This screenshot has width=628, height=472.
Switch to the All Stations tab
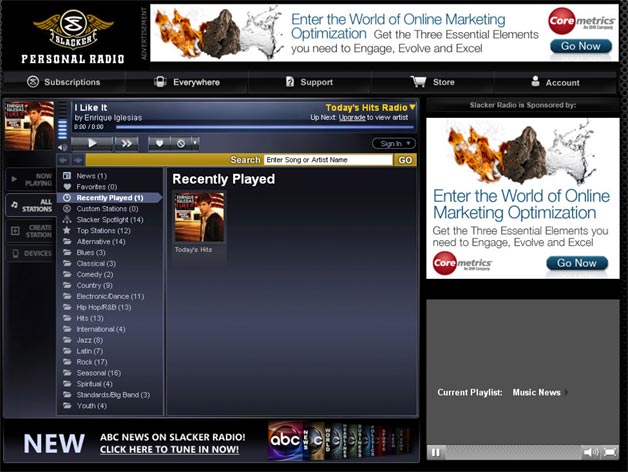click(x=31, y=205)
